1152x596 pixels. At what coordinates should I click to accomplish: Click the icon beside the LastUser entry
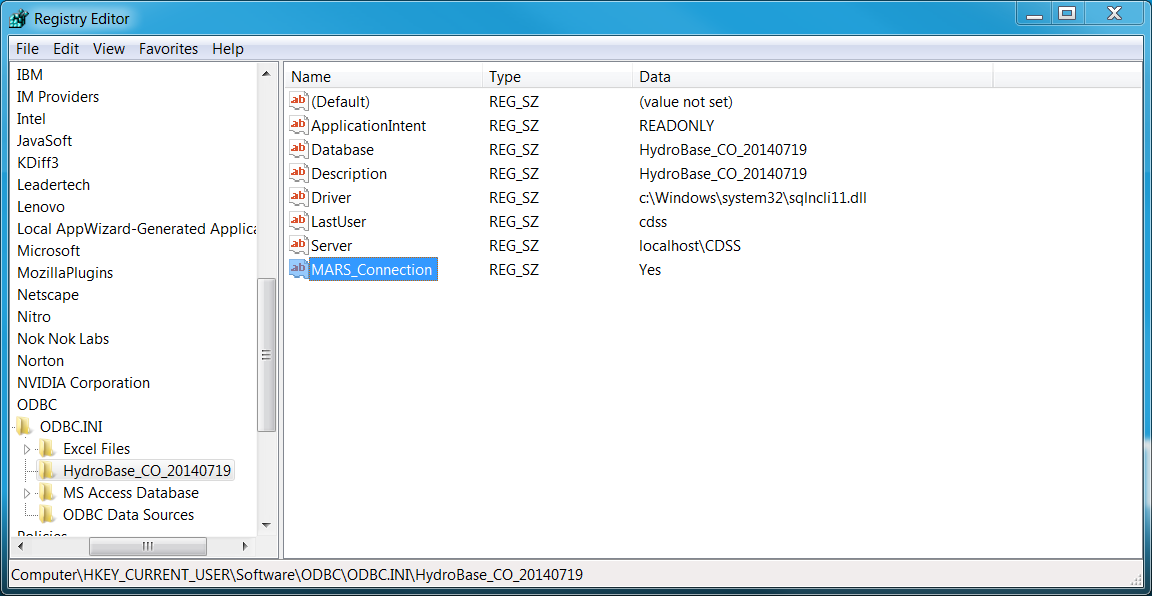(x=298, y=221)
